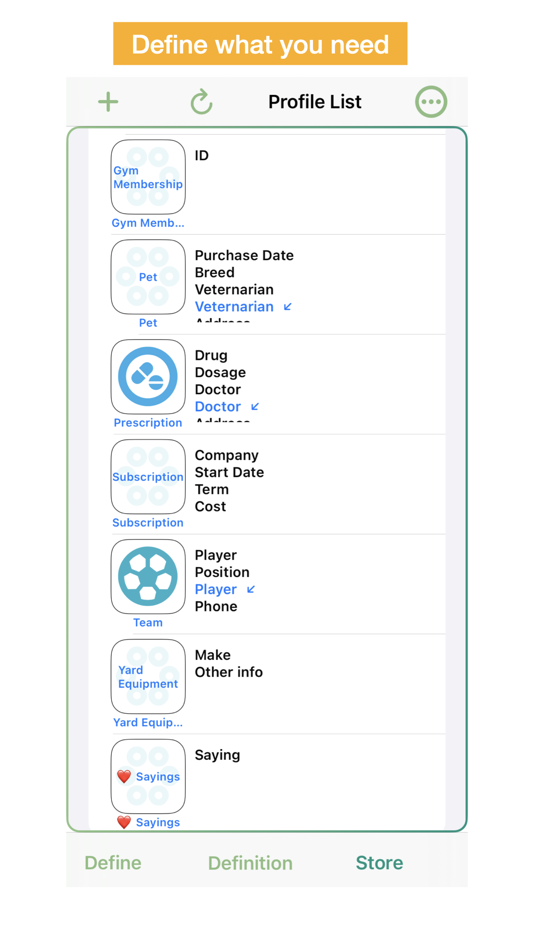Select the Cost field
The image size is (534, 950).
210,507
